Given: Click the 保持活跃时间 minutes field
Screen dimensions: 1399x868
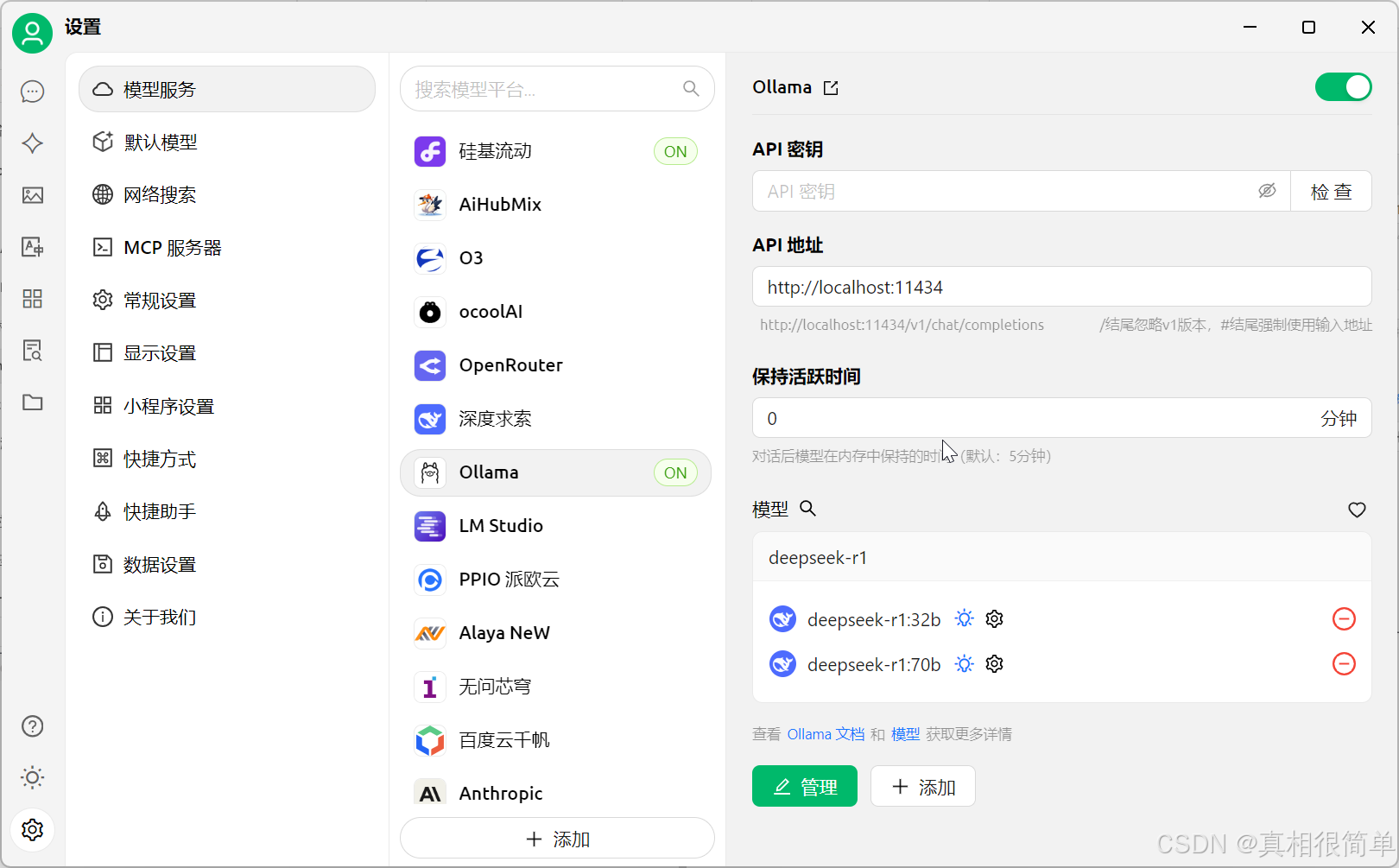Looking at the screenshot, I should click(x=1061, y=418).
